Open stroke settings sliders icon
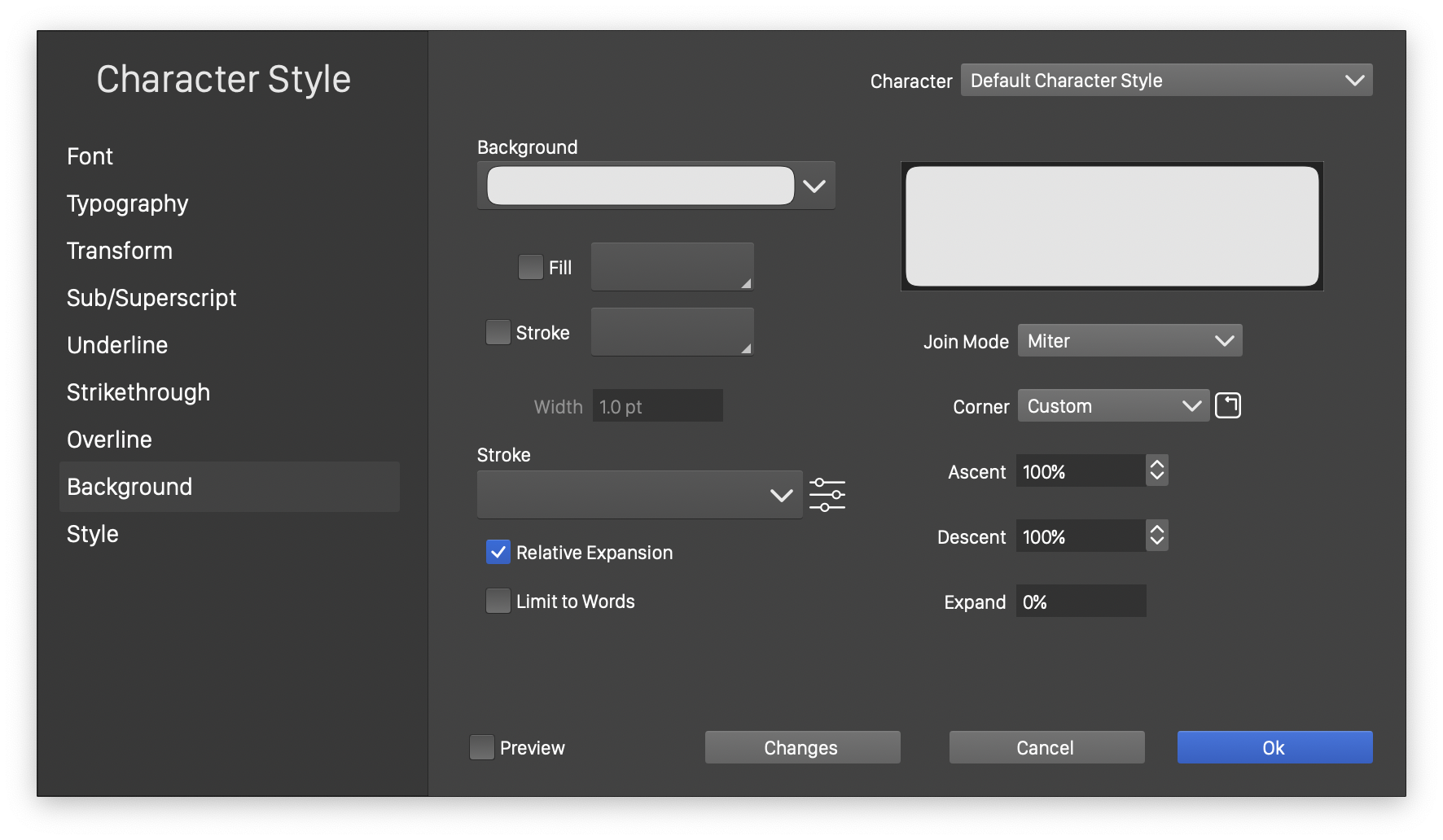Screen dimensions: 1443x840 (x=827, y=495)
